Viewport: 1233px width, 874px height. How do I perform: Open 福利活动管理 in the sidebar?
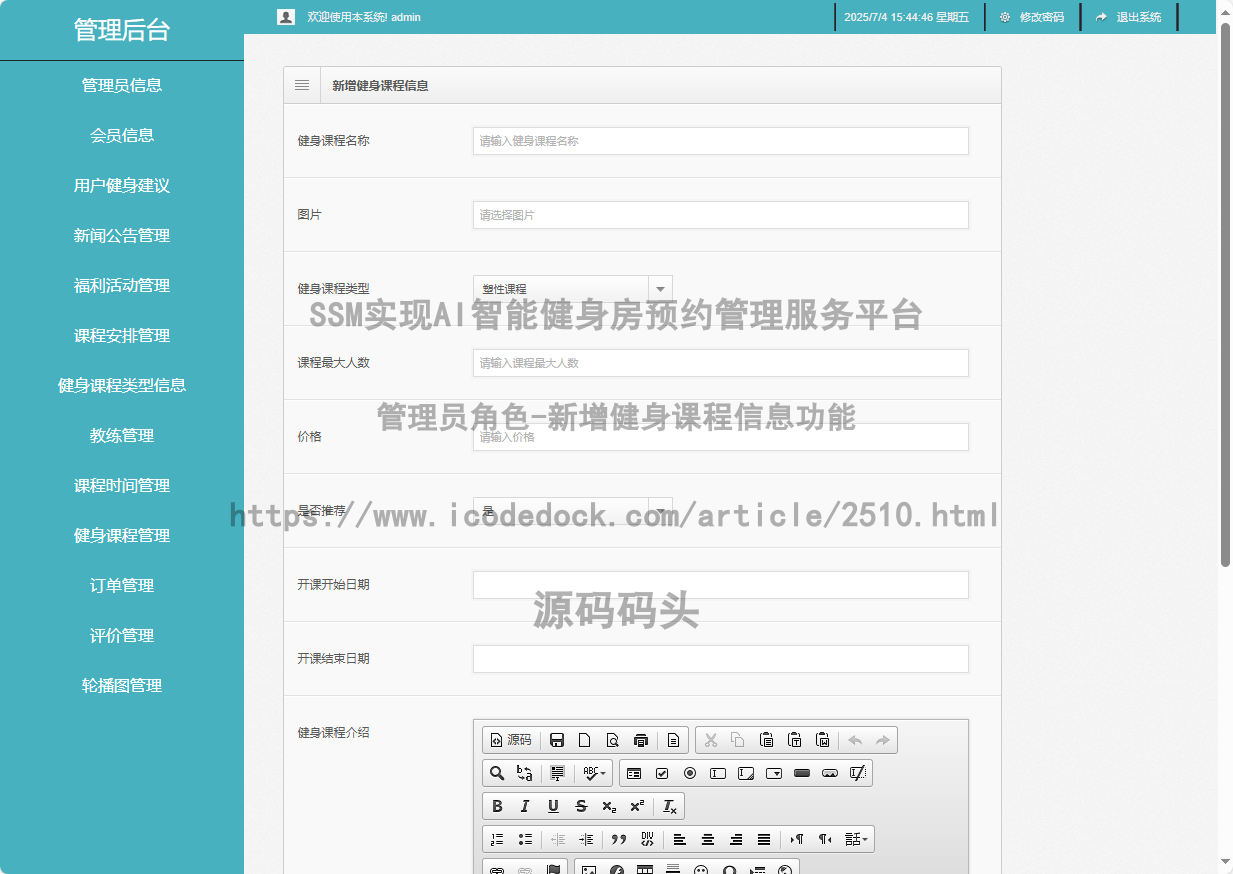tap(122, 285)
